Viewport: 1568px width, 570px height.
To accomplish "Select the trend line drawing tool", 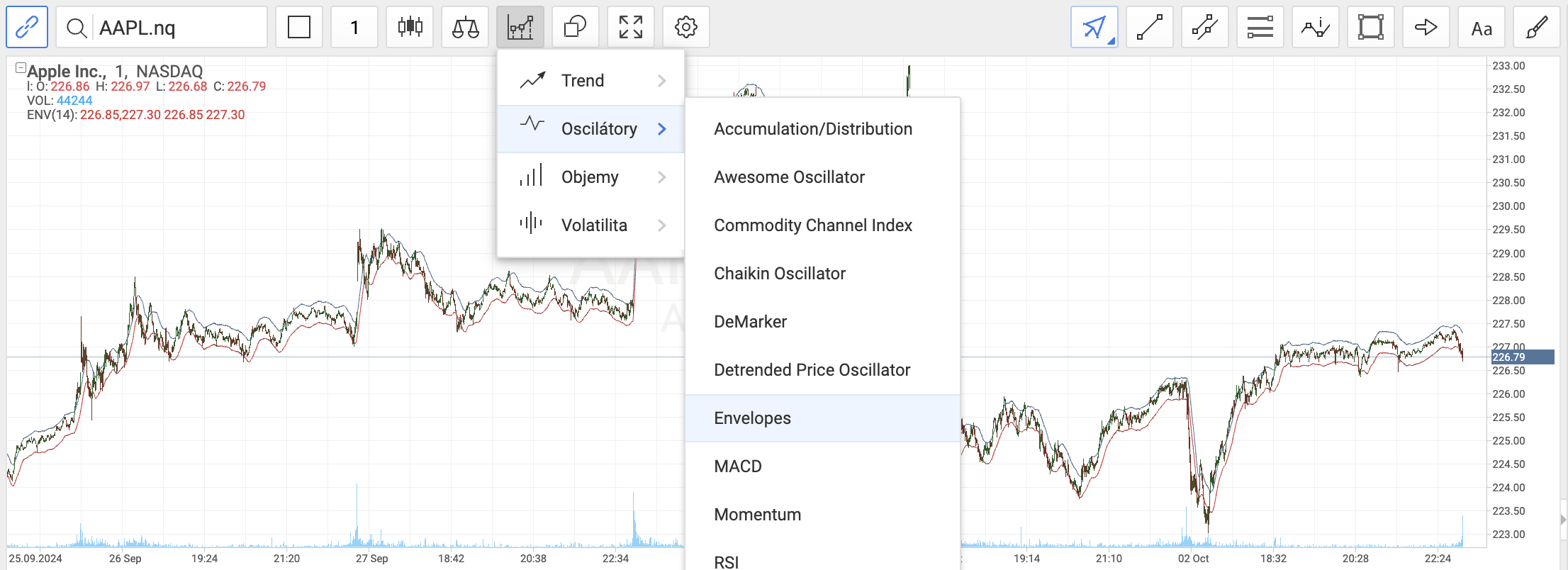I will [x=1150, y=28].
